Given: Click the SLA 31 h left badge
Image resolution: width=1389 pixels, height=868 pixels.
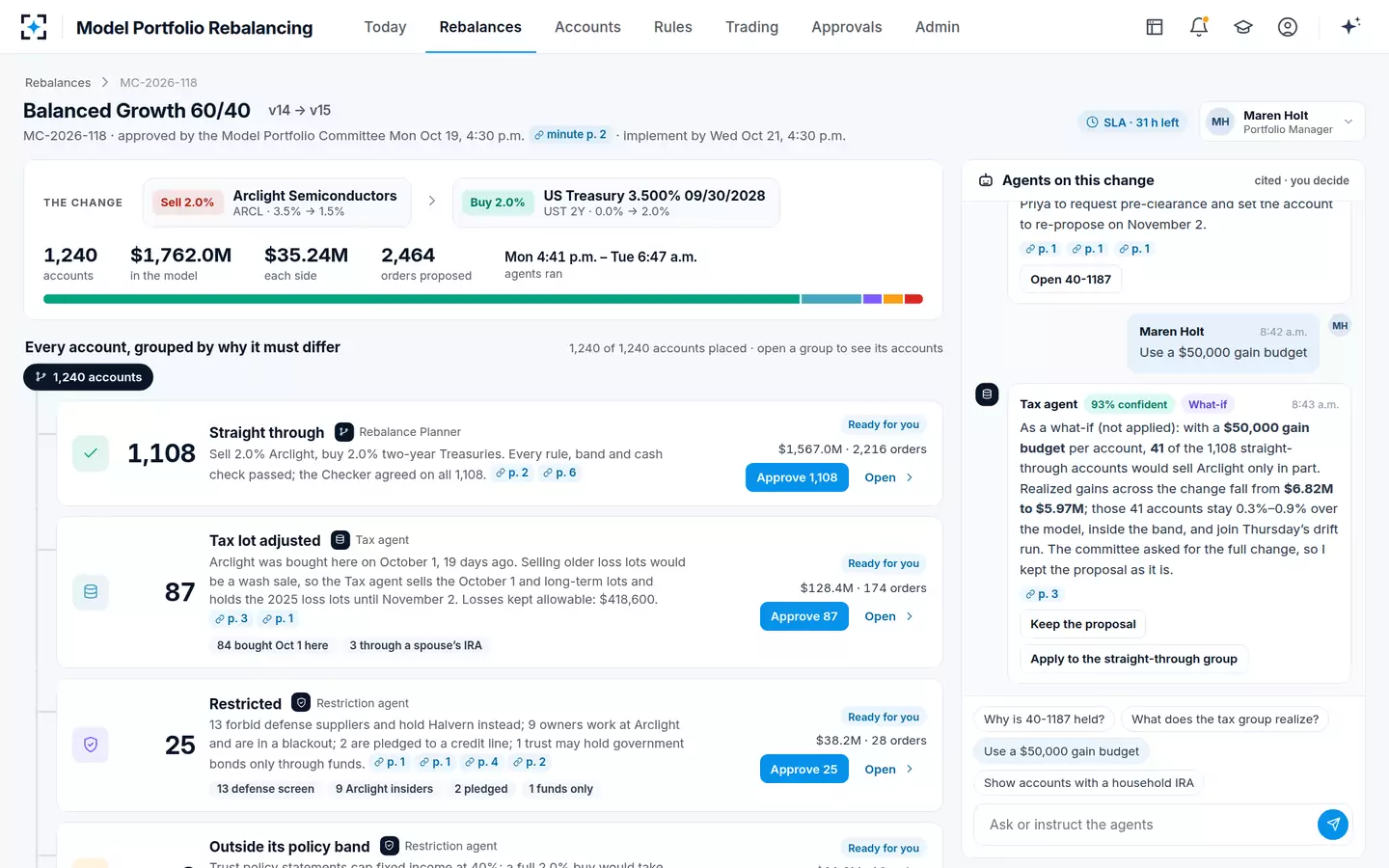Looking at the screenshot, I should pyautogui.click(x=1133, y=122).
